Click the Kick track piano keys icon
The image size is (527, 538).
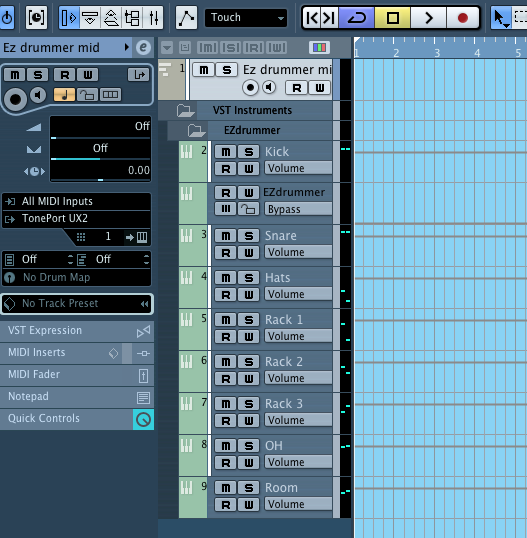pos(186,151)
